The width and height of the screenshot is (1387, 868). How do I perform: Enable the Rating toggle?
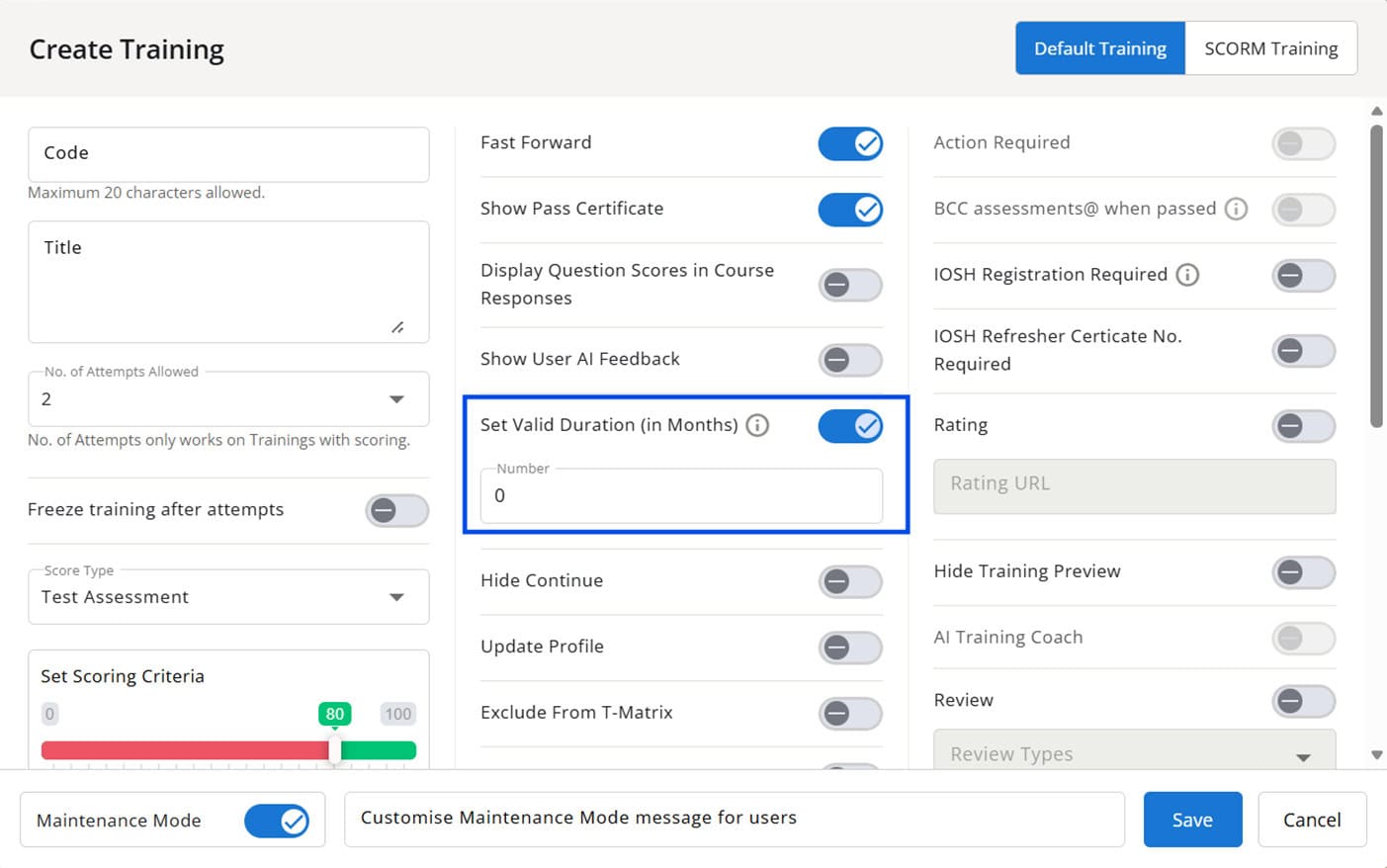tap(1303, 426)
